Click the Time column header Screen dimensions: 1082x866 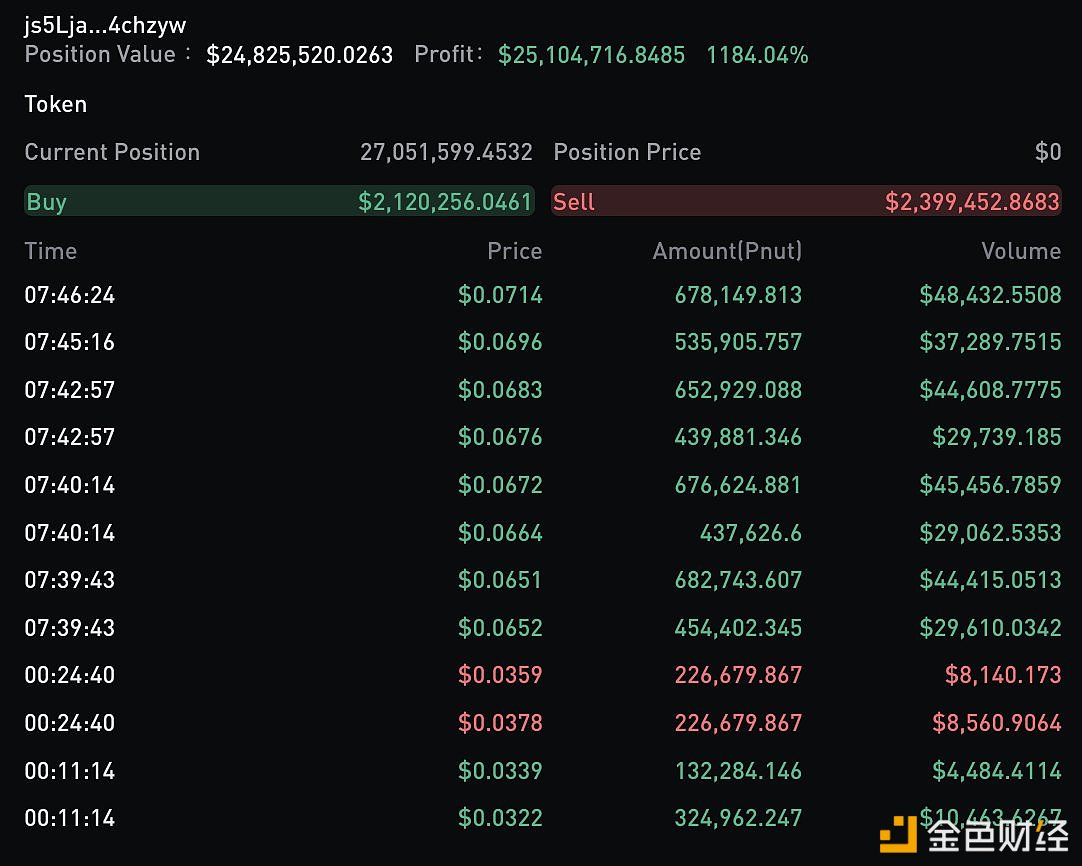pos(50,251)
